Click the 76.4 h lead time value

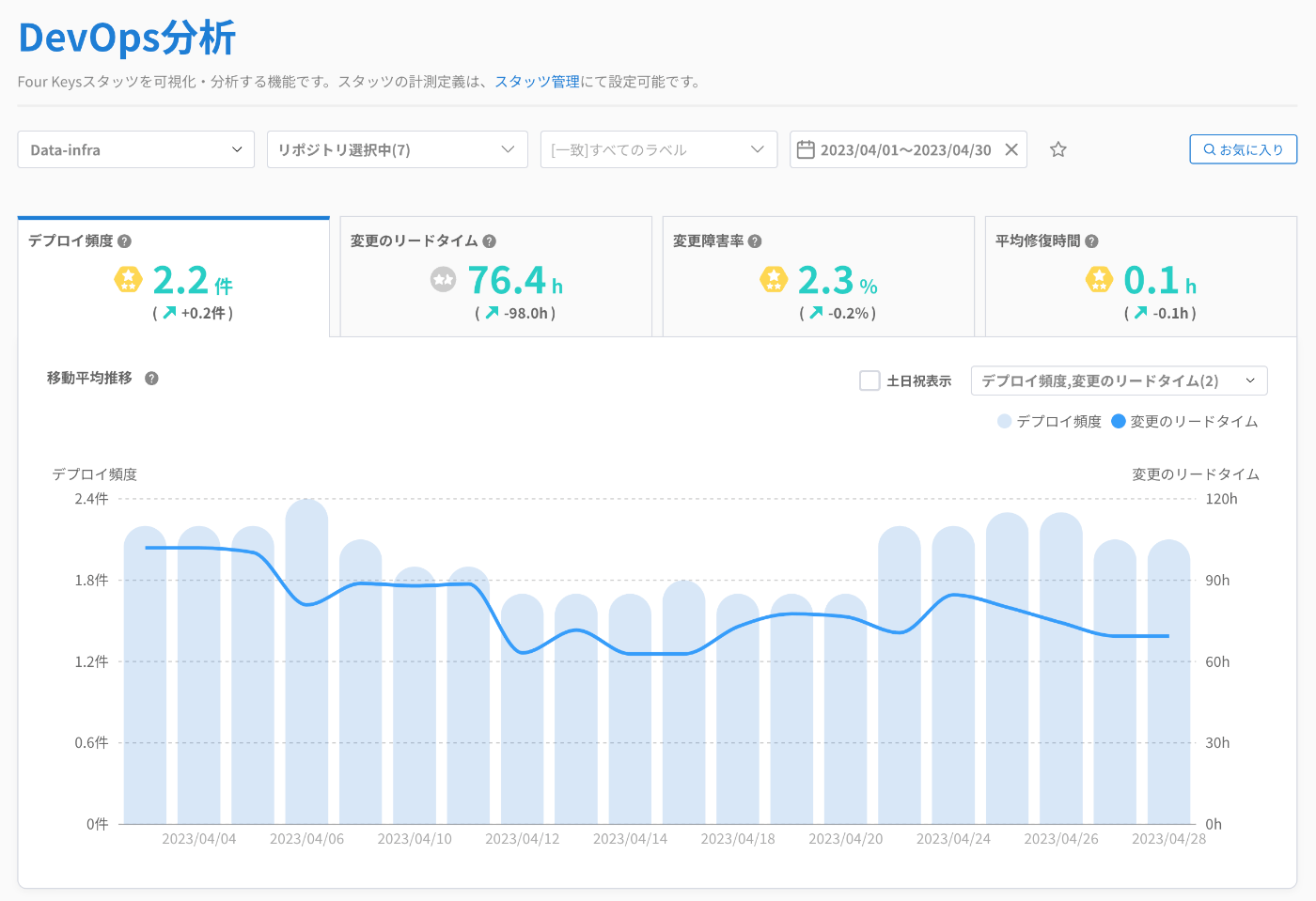(515, 280)
